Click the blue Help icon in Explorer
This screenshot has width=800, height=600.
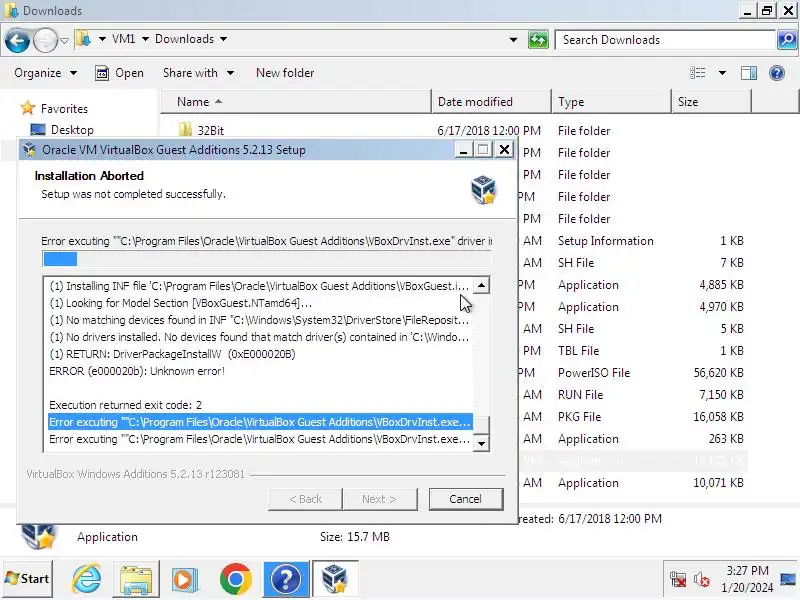tap(777, 73)
